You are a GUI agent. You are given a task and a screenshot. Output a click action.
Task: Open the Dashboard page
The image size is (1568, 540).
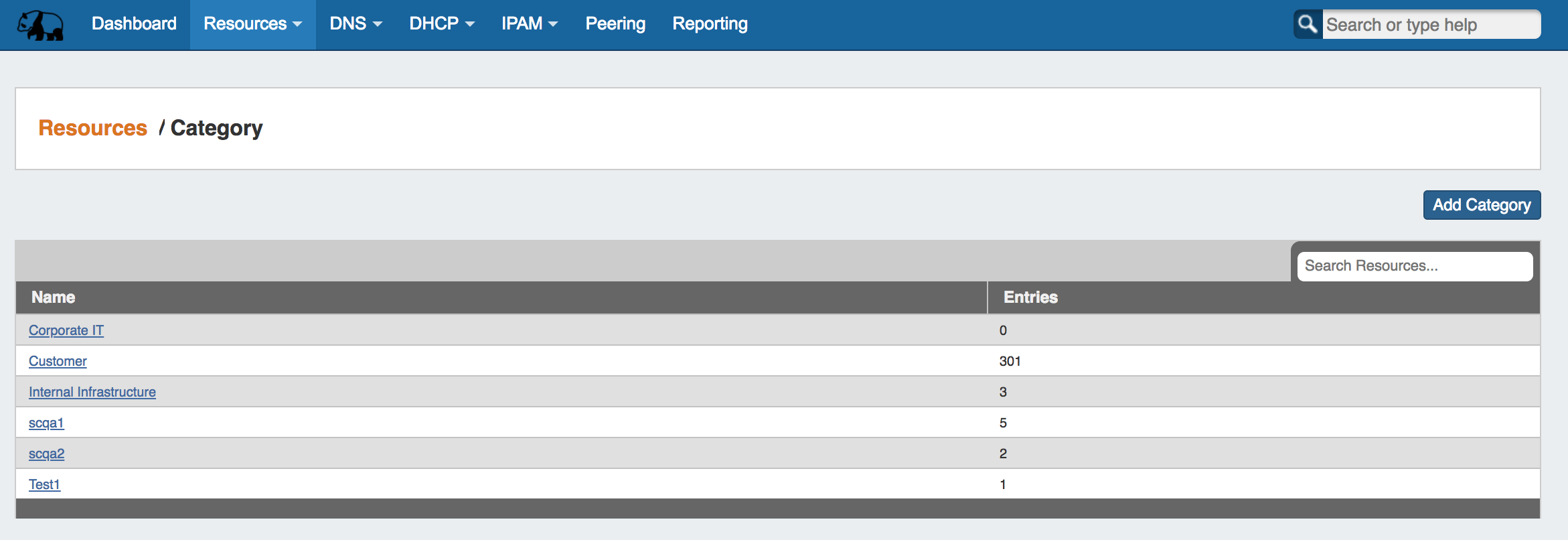pyautogui.click(x=134, y=24)
